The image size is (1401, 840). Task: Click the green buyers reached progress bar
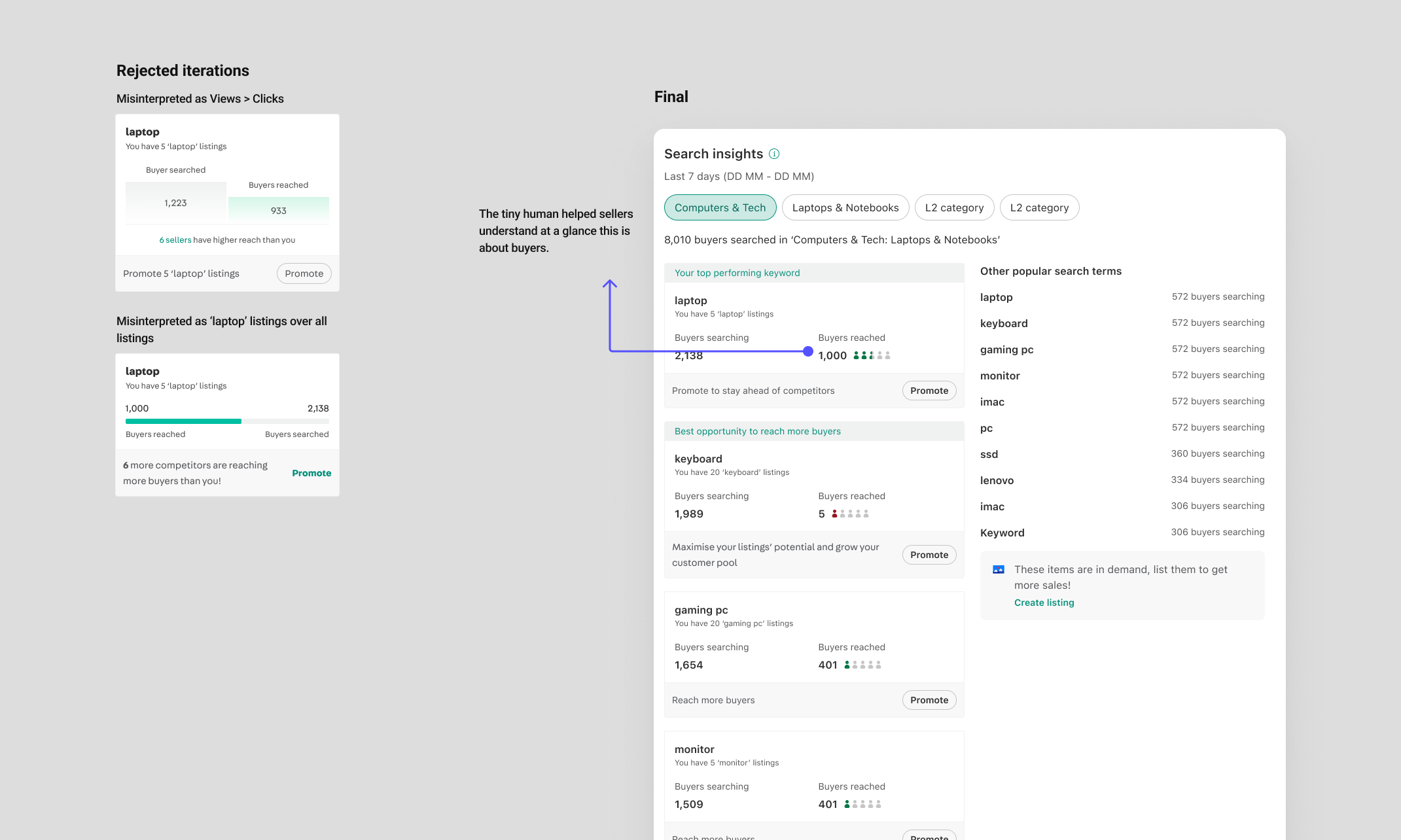(x=183, y=421)
